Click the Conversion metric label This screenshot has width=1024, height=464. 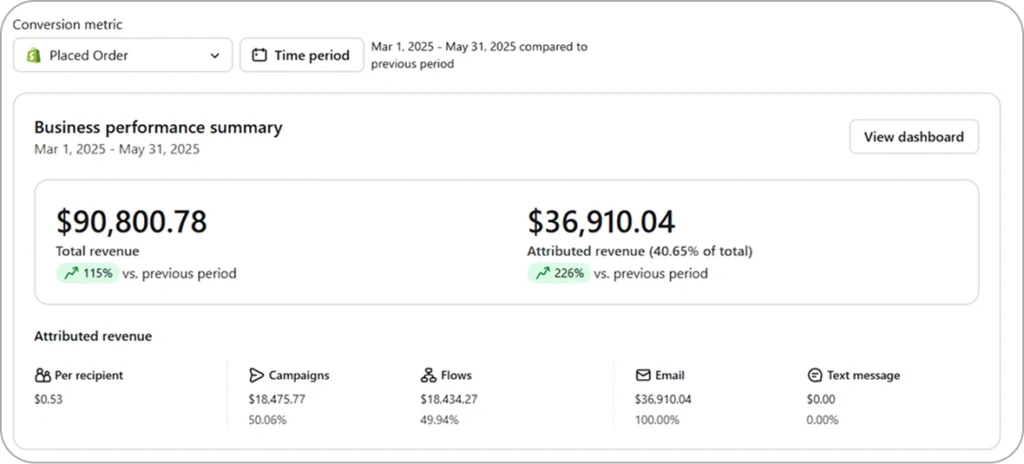click(68, 24)
